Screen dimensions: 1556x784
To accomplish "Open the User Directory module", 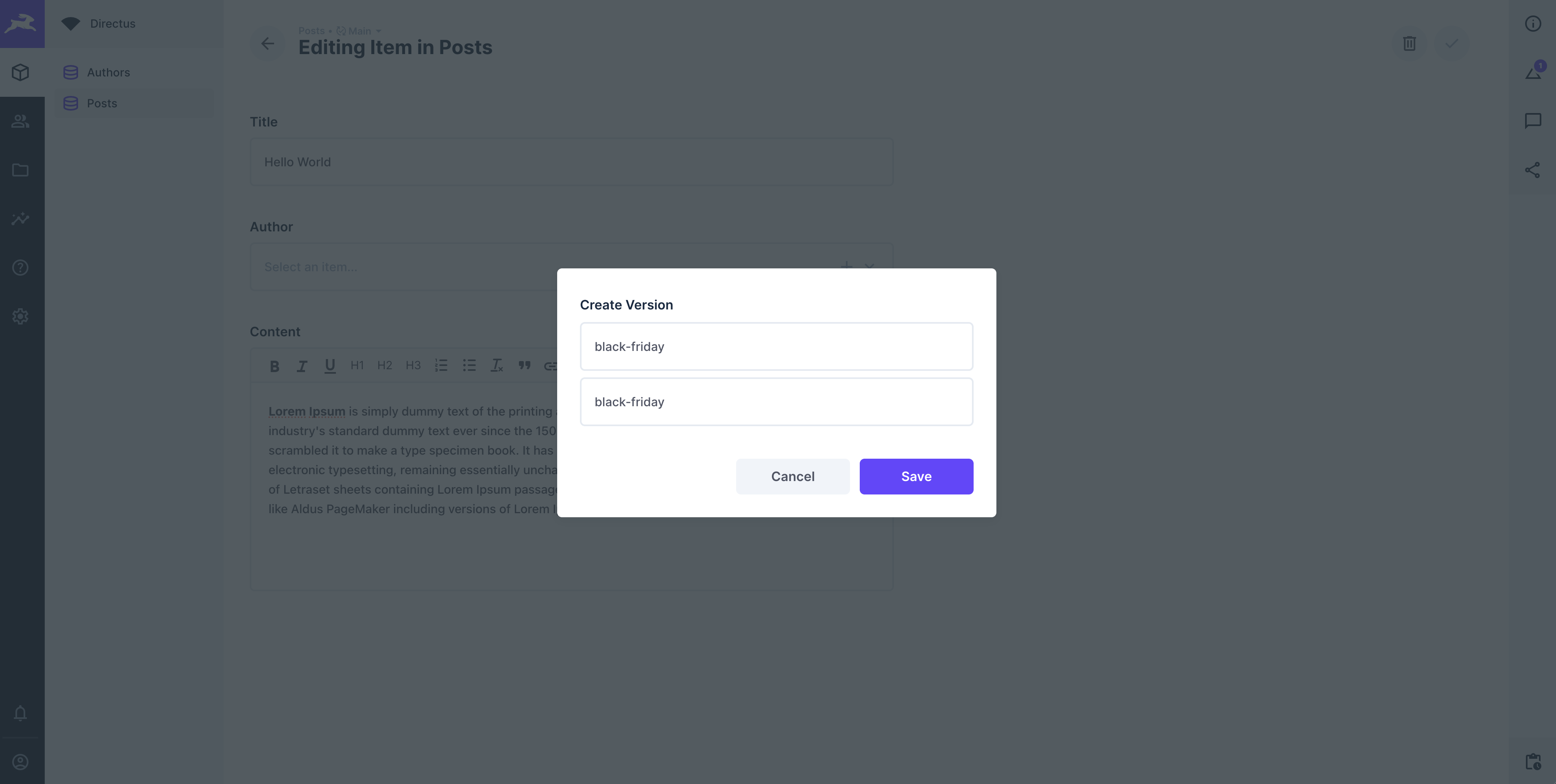I will click(x=21, y=121).
